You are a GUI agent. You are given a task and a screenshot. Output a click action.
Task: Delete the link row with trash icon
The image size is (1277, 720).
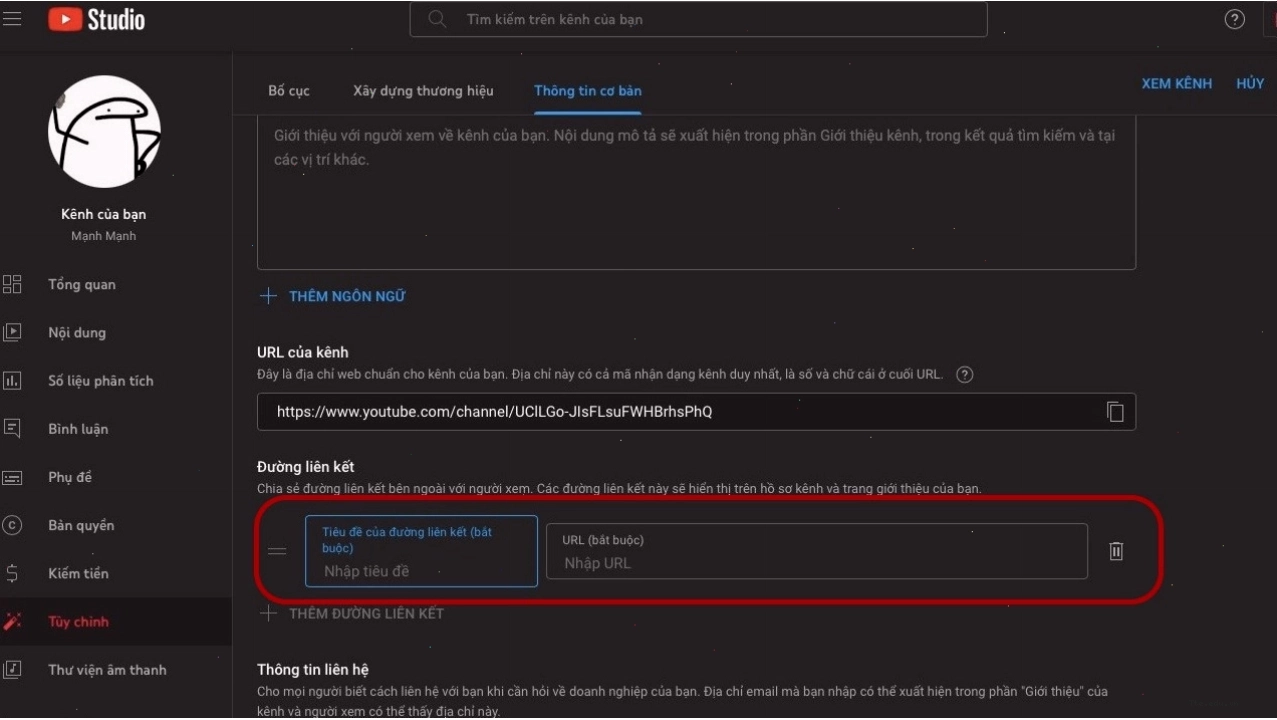(1116, 551)
